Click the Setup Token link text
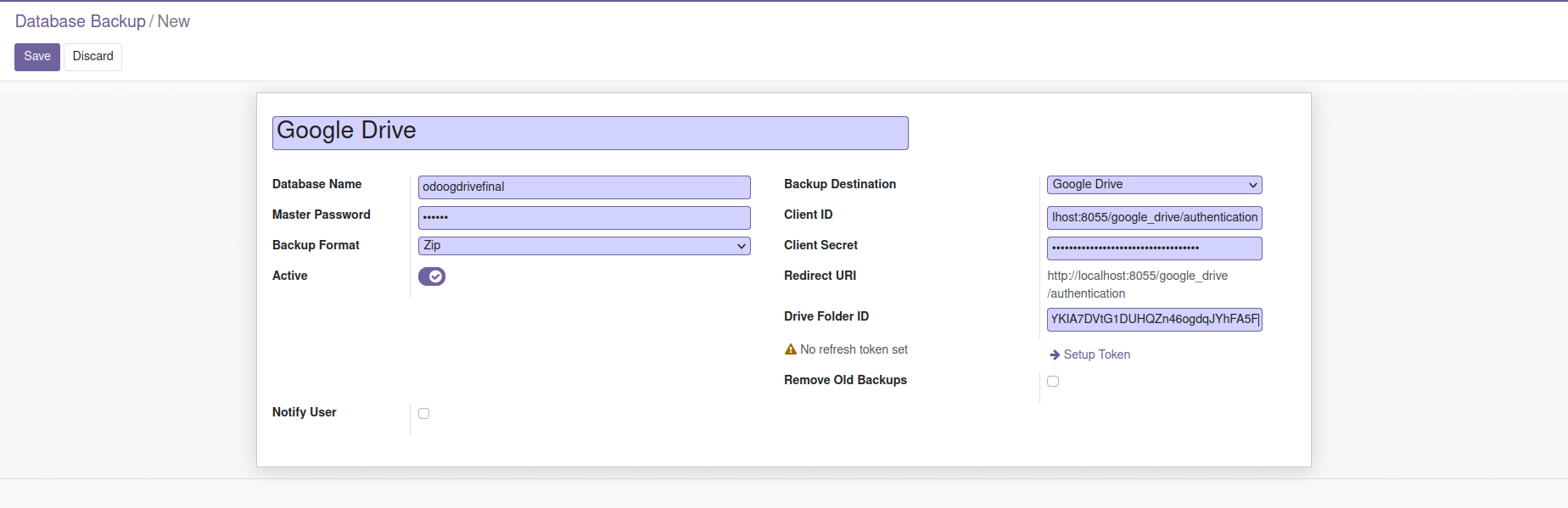Image resolution: width=1568 pixels, height=508 pixels. coord(1097,354)
